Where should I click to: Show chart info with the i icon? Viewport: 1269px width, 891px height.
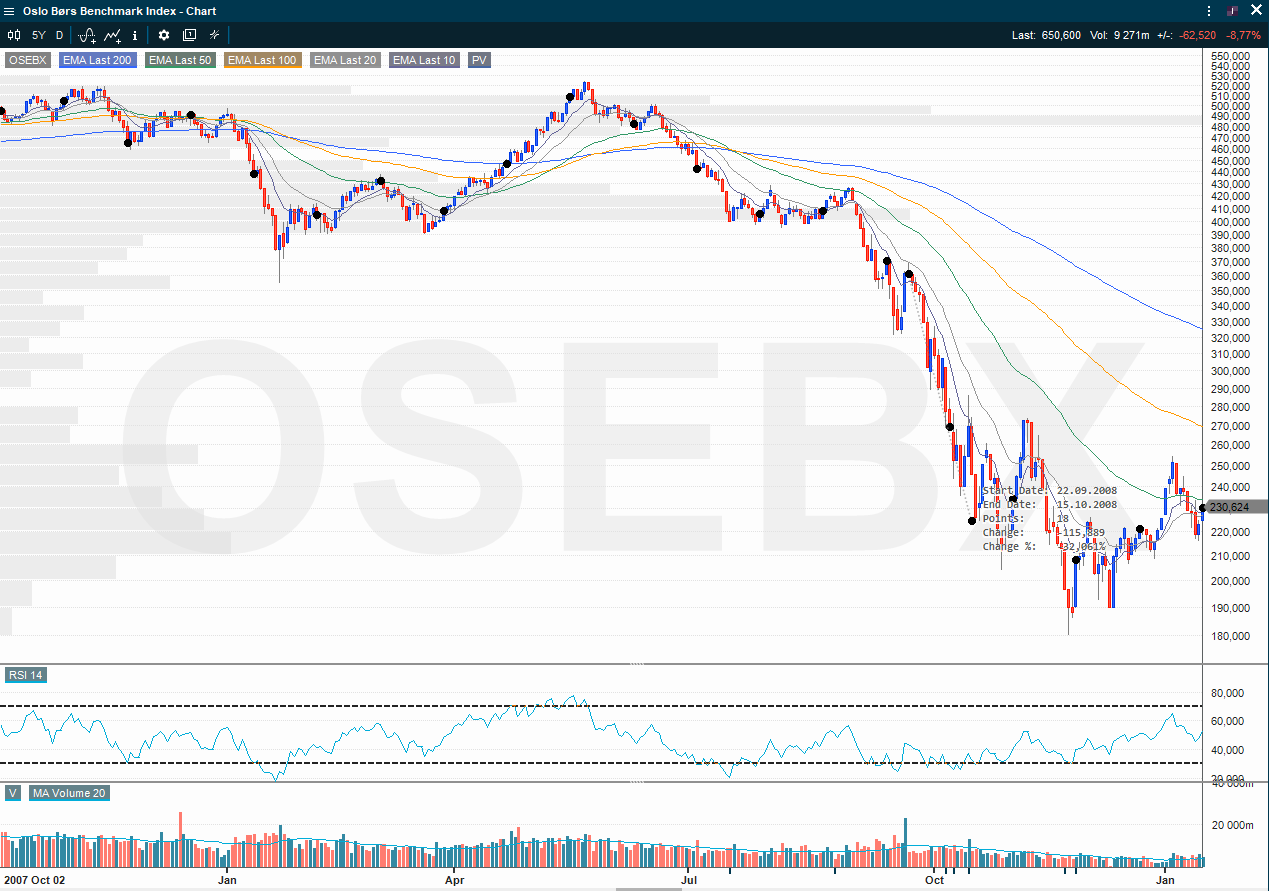pos(135,35)
